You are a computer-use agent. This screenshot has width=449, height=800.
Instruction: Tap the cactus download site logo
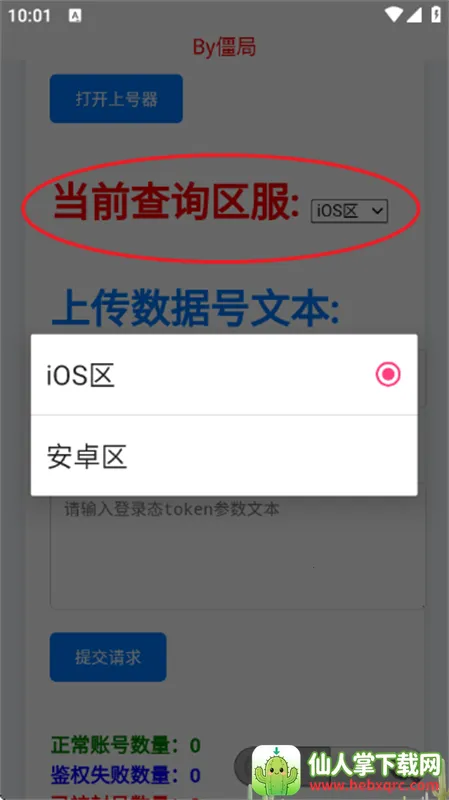click(x=276, y=769)
